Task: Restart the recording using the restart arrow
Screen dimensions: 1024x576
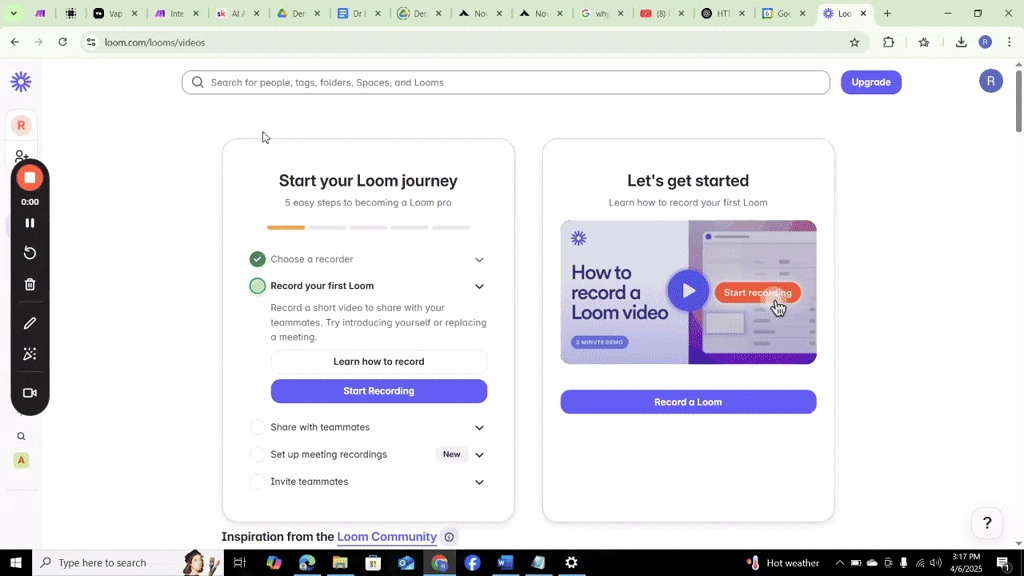Action: pos(29,253)
